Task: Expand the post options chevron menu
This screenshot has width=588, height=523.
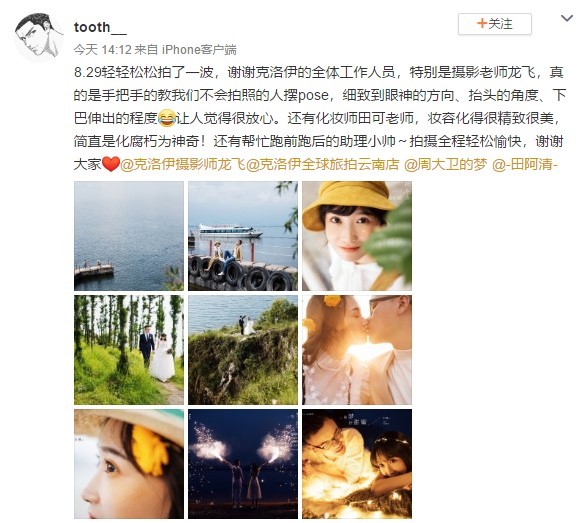Action: 567,18
